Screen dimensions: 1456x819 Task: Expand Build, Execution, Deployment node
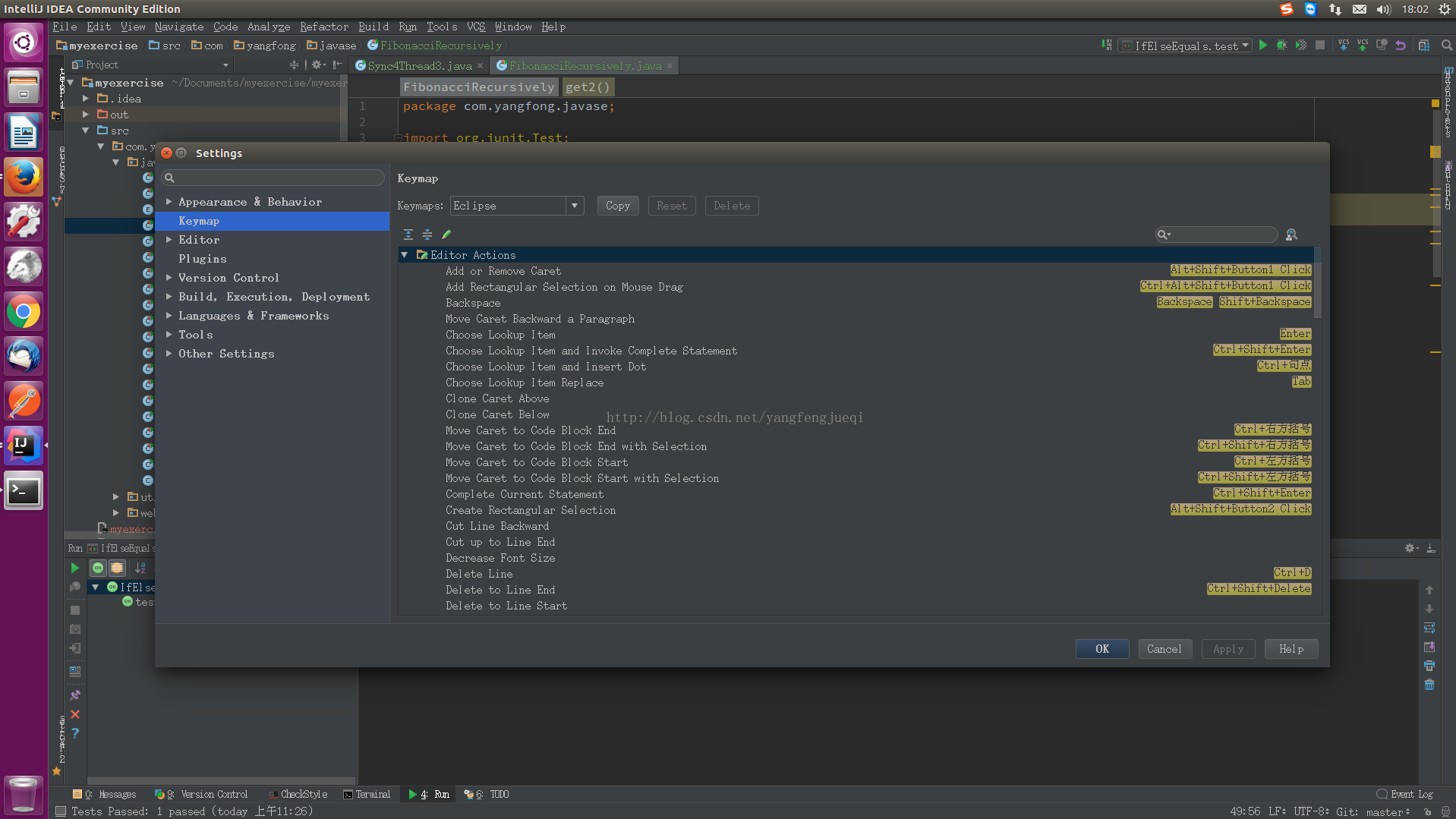[169, 297]
